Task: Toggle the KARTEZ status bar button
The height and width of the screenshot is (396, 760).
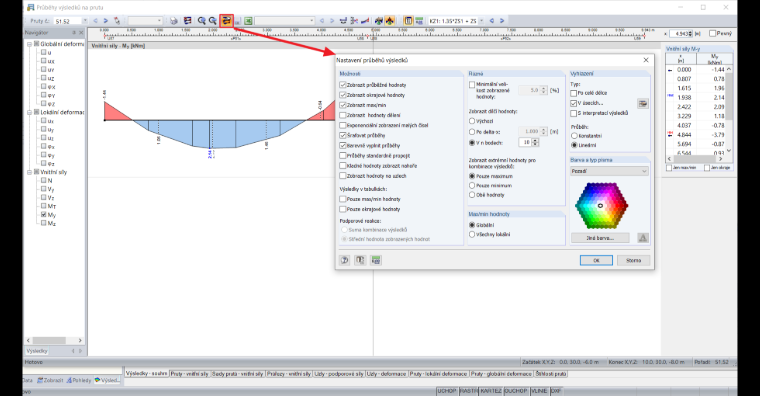Action: pyautogui.click(x=491, y=391)
